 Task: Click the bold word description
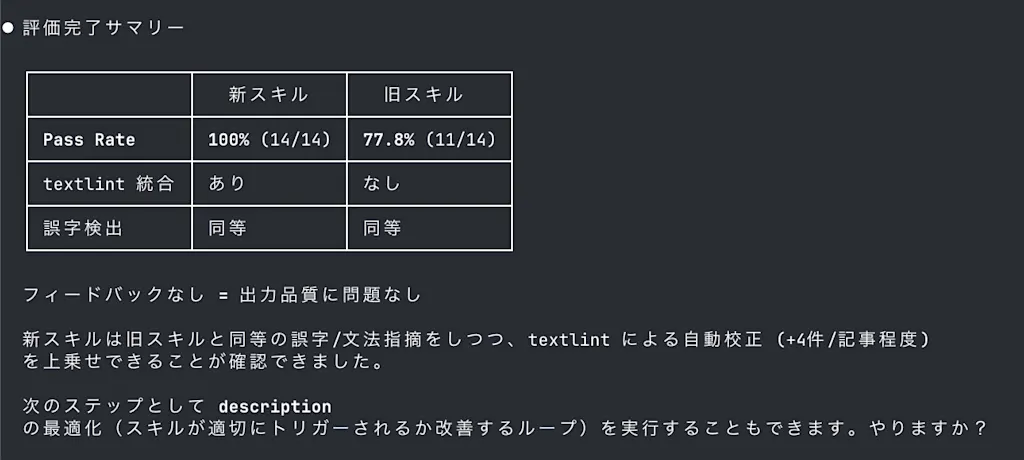[x=275, y=407]
